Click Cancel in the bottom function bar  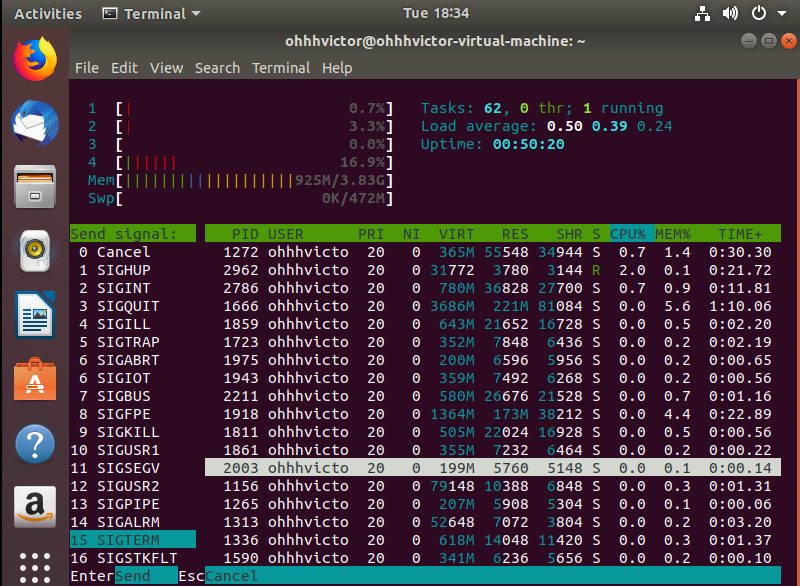pyautogui.click(x=231, y=576)
